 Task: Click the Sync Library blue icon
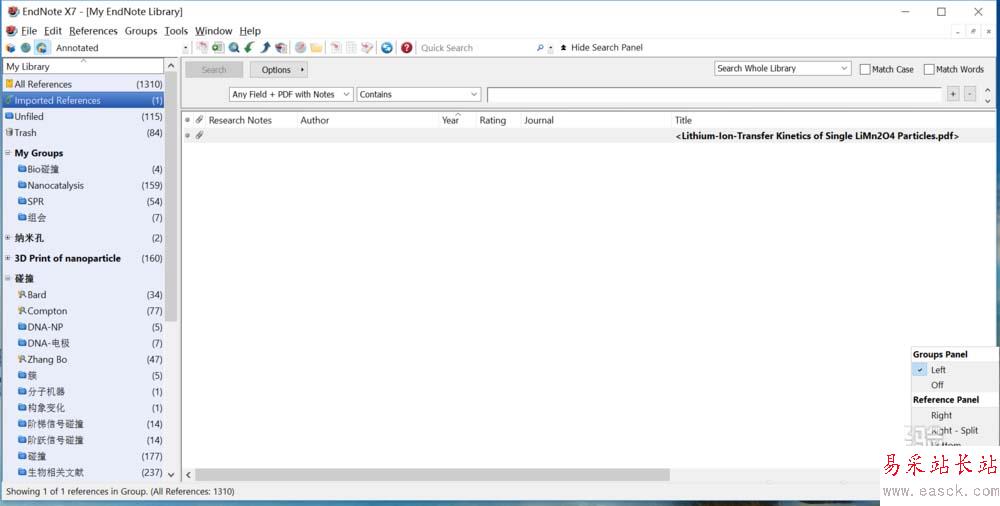click(386, 48)
